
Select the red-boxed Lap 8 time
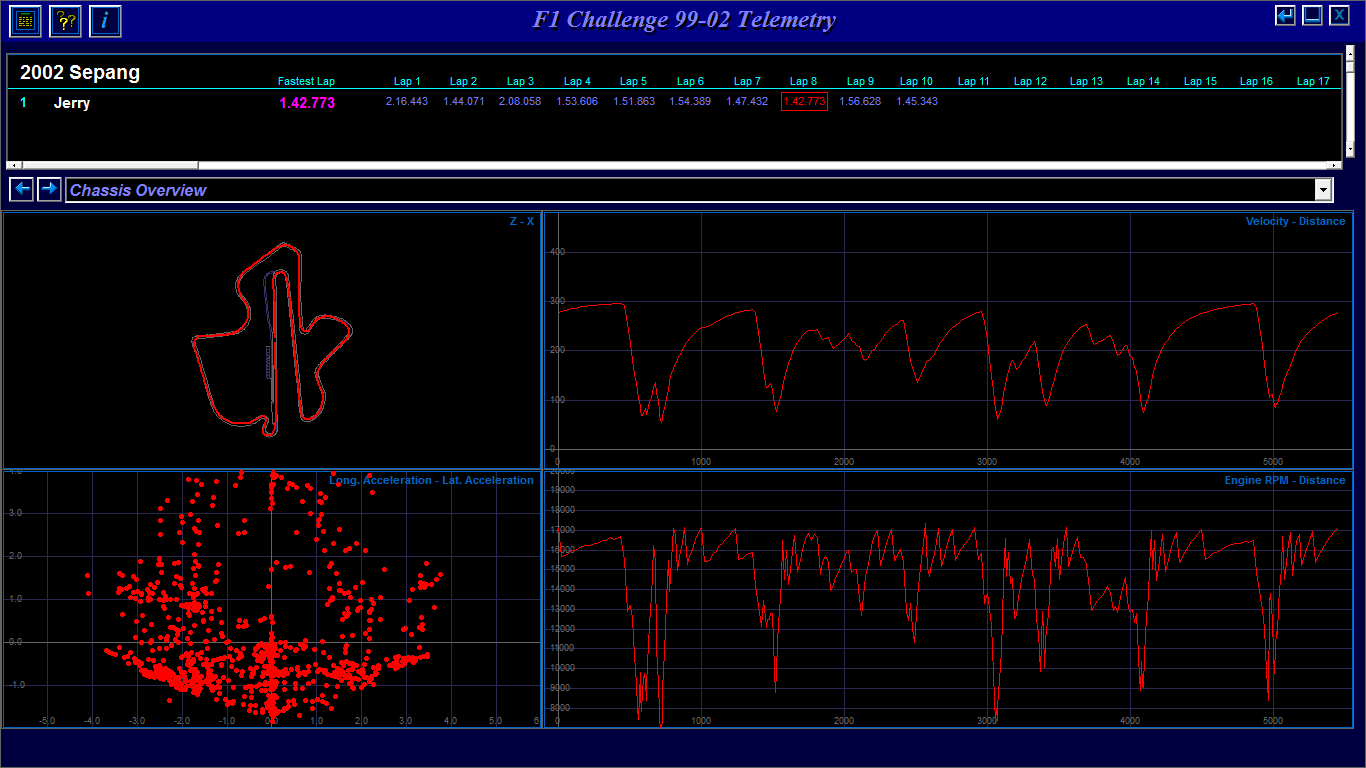coord(804,102)
